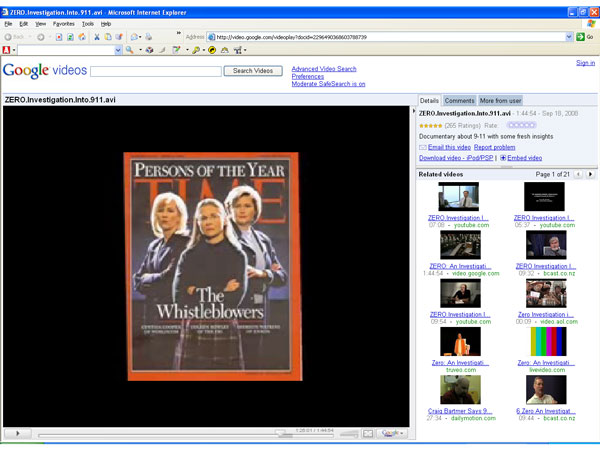
Task: Click the IE Back navigation button
Action: tap(14, 36)
